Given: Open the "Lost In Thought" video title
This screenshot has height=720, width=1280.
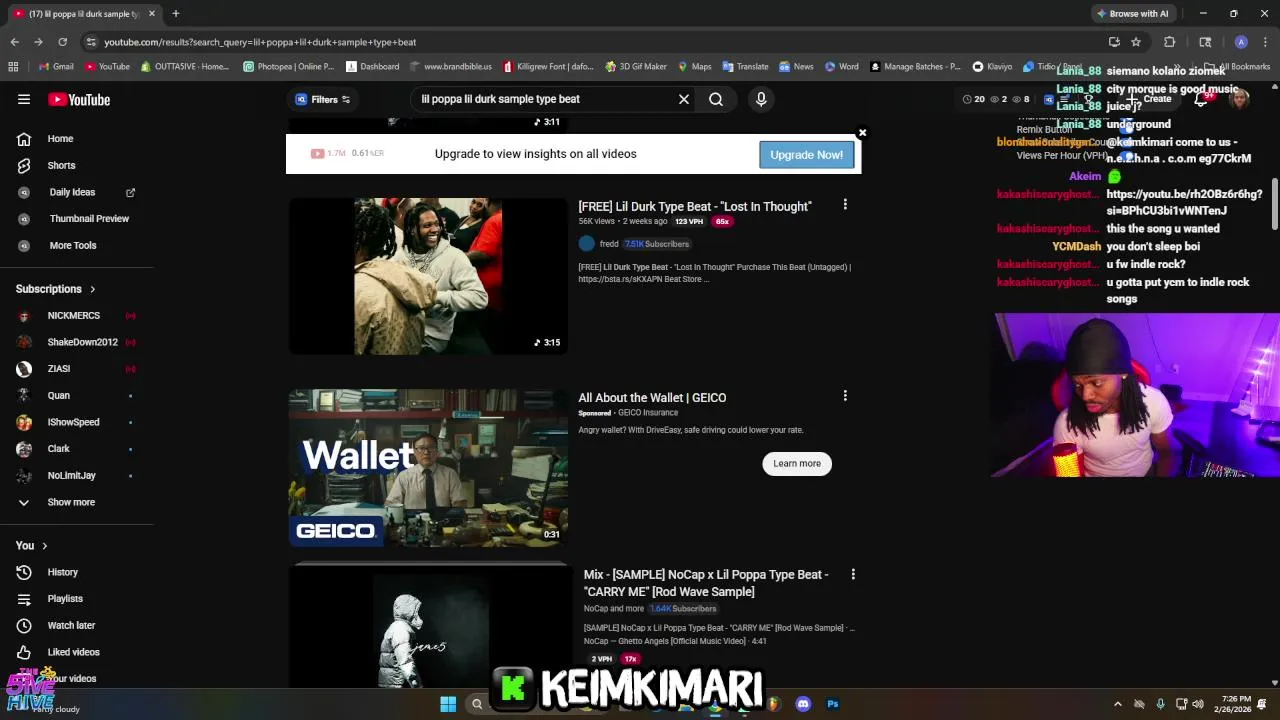Looking at the screenshot, I should click(x=695, y=207).
